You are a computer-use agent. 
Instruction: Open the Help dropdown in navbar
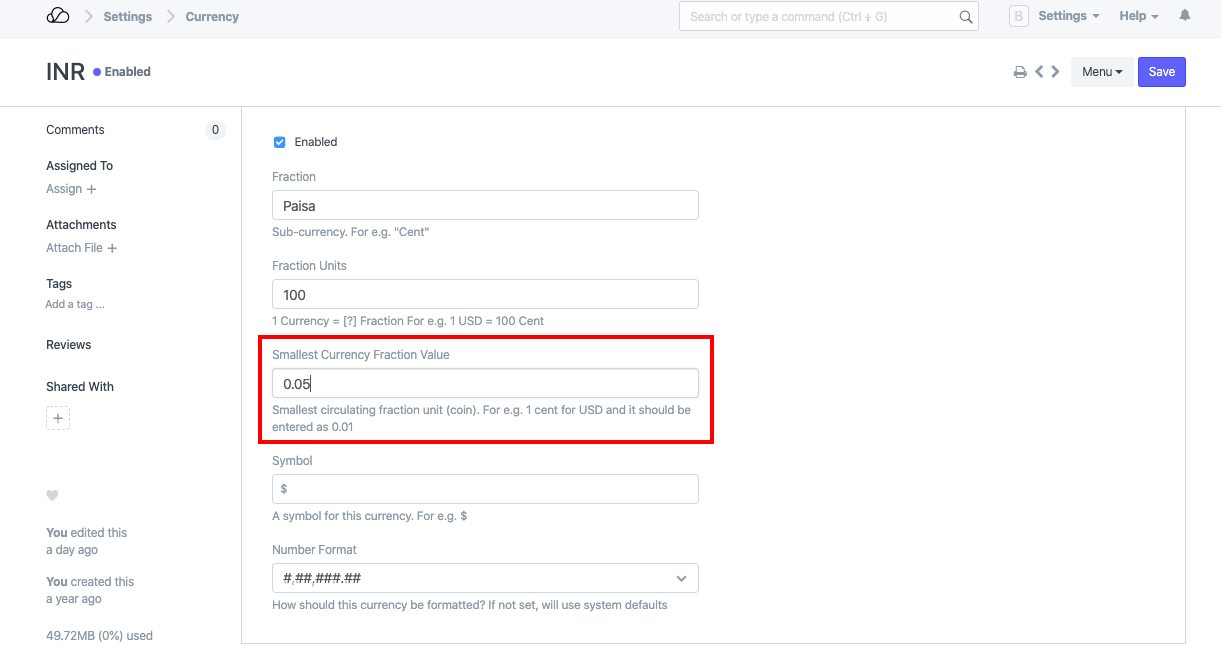click(x=1138, y=16)
